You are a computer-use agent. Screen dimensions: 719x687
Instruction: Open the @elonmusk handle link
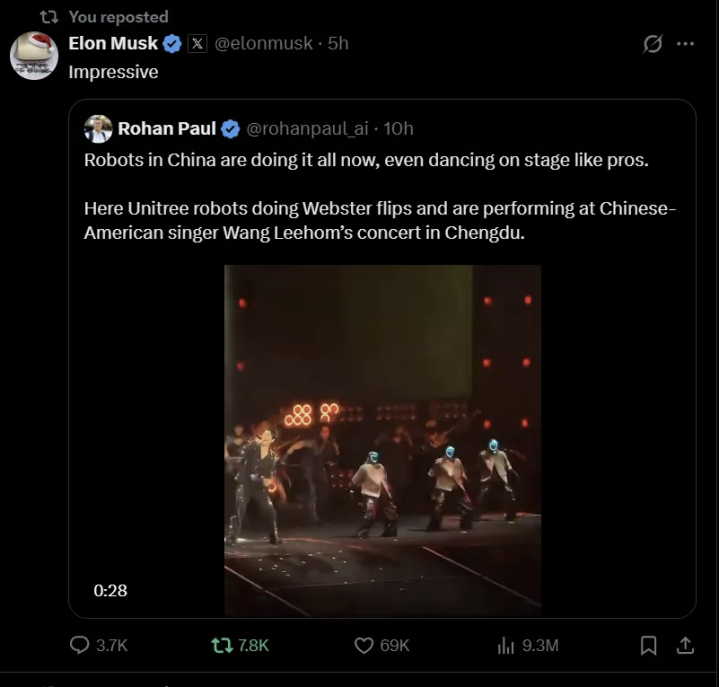pos(262,44)
